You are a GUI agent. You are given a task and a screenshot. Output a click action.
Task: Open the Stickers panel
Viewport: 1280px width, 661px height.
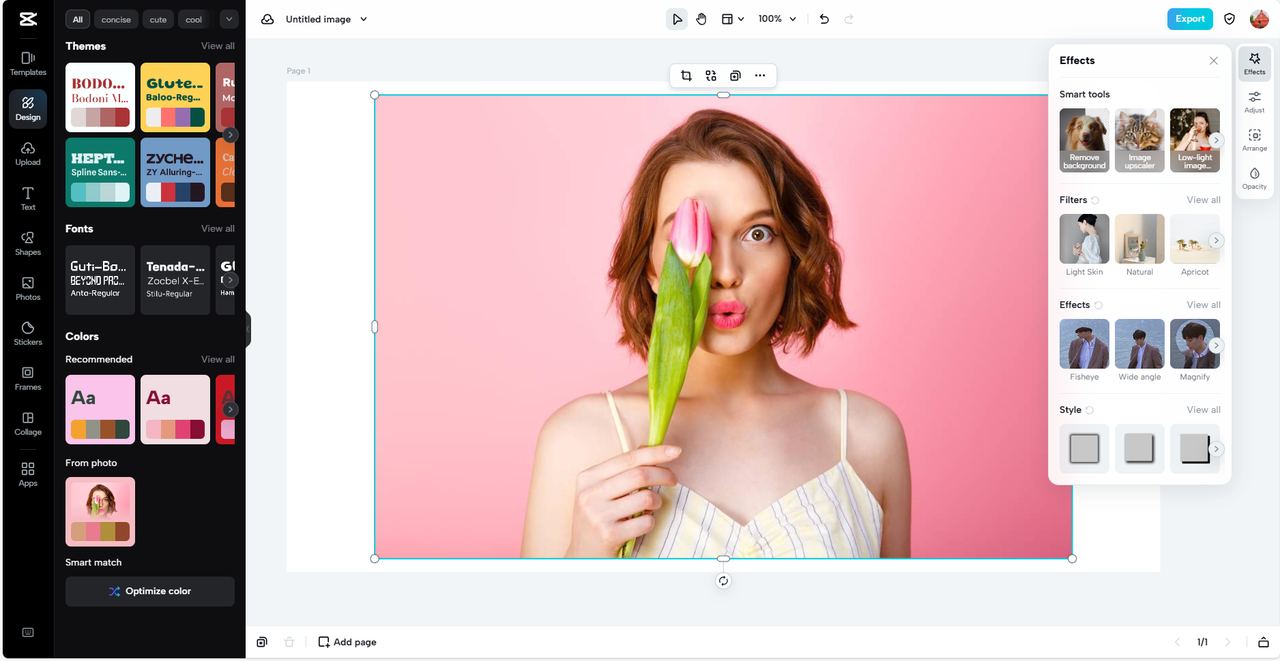(28, 334)
